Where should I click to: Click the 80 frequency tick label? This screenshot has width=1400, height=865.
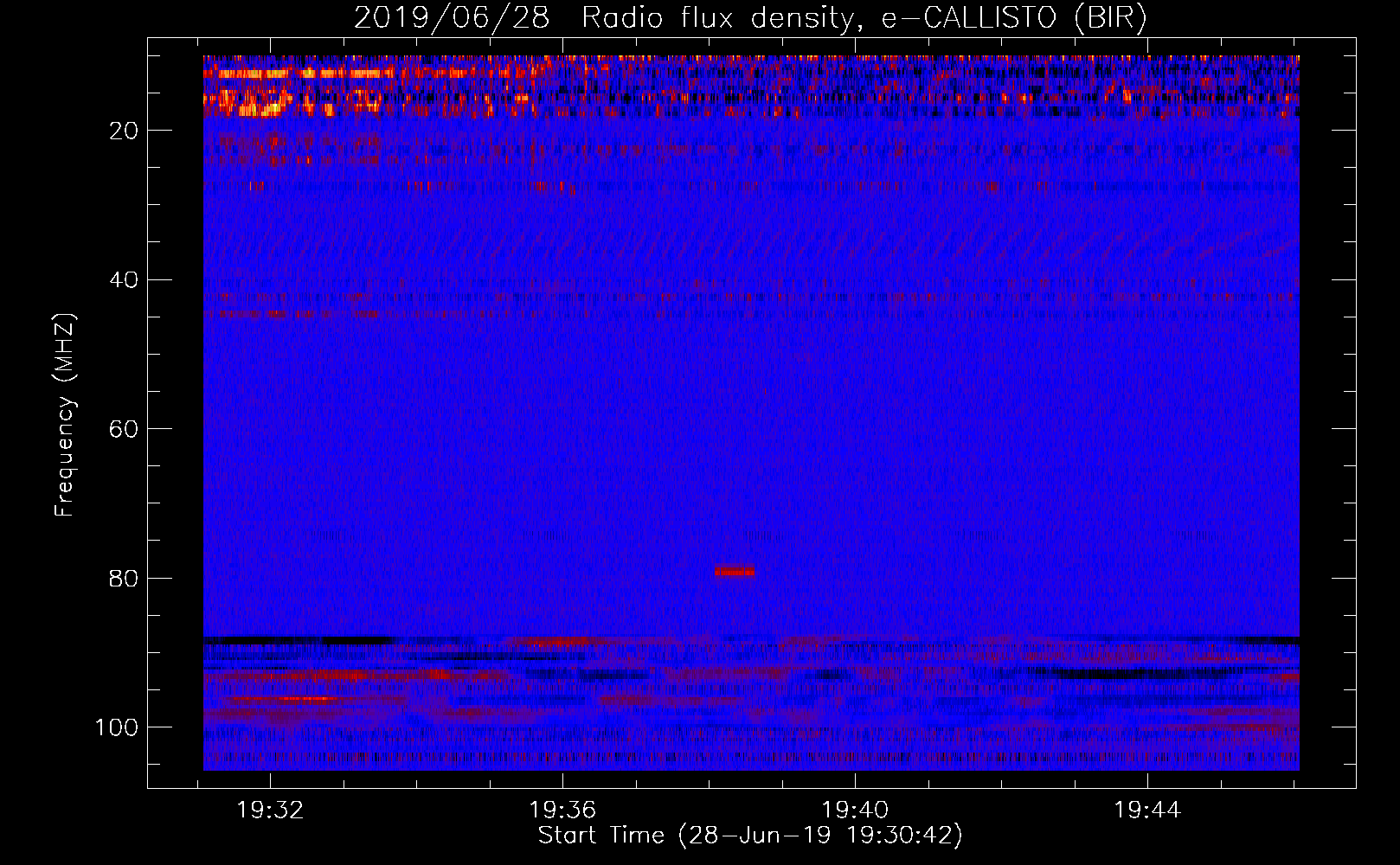point(124,579)
